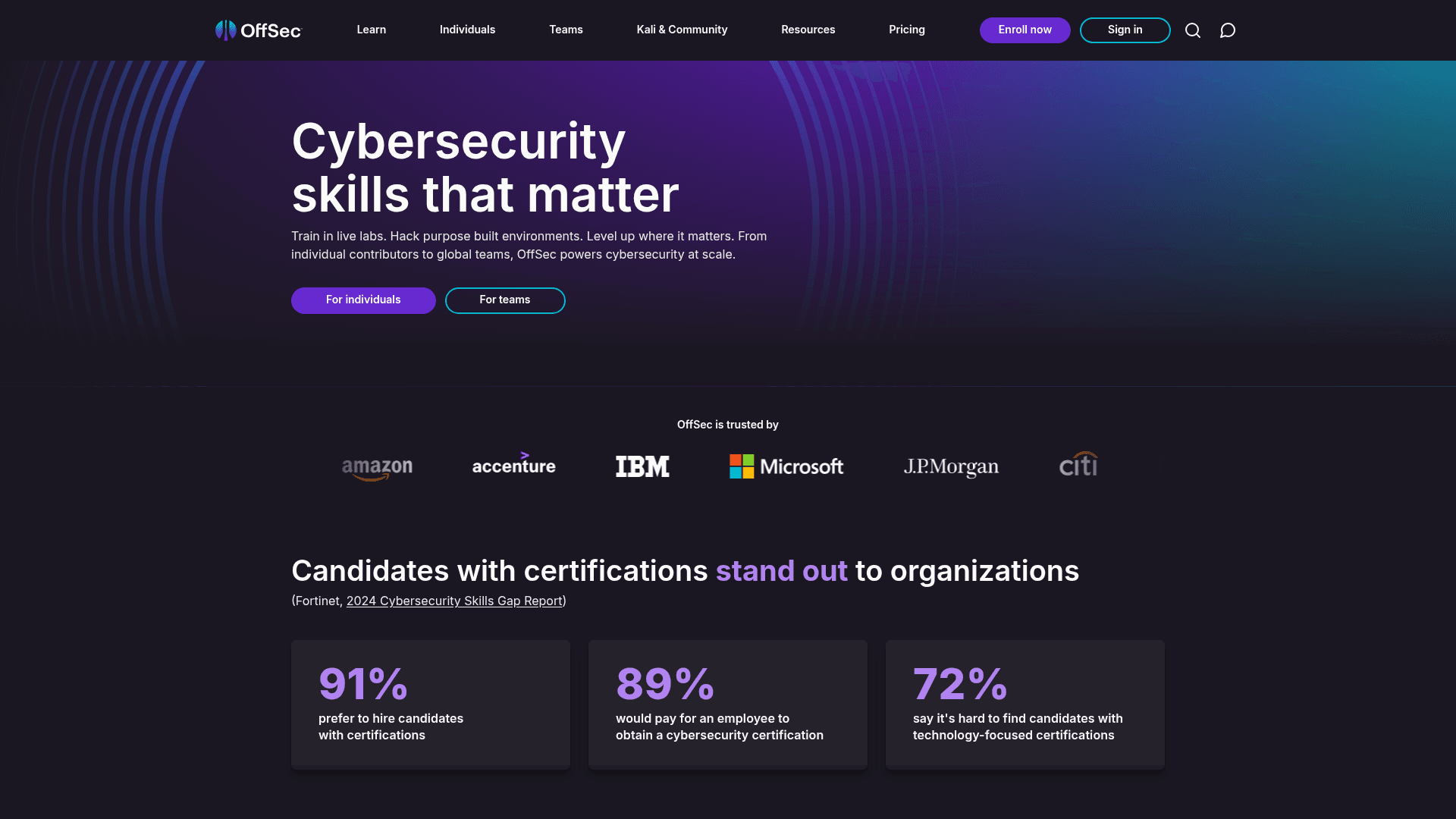This screenshot has width=1456, height=819.
Task: Select the For teams button
Action: click(505, 300)
